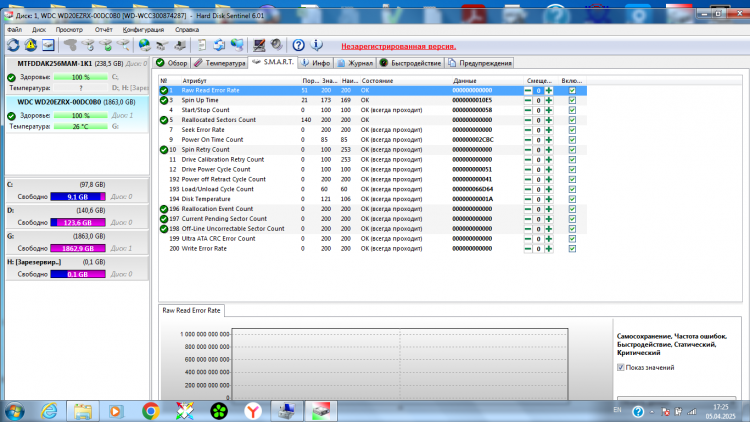This screenshot has width=750, height=422.
Task: Open Google Chrome from the taskbar
Action: 151,411
